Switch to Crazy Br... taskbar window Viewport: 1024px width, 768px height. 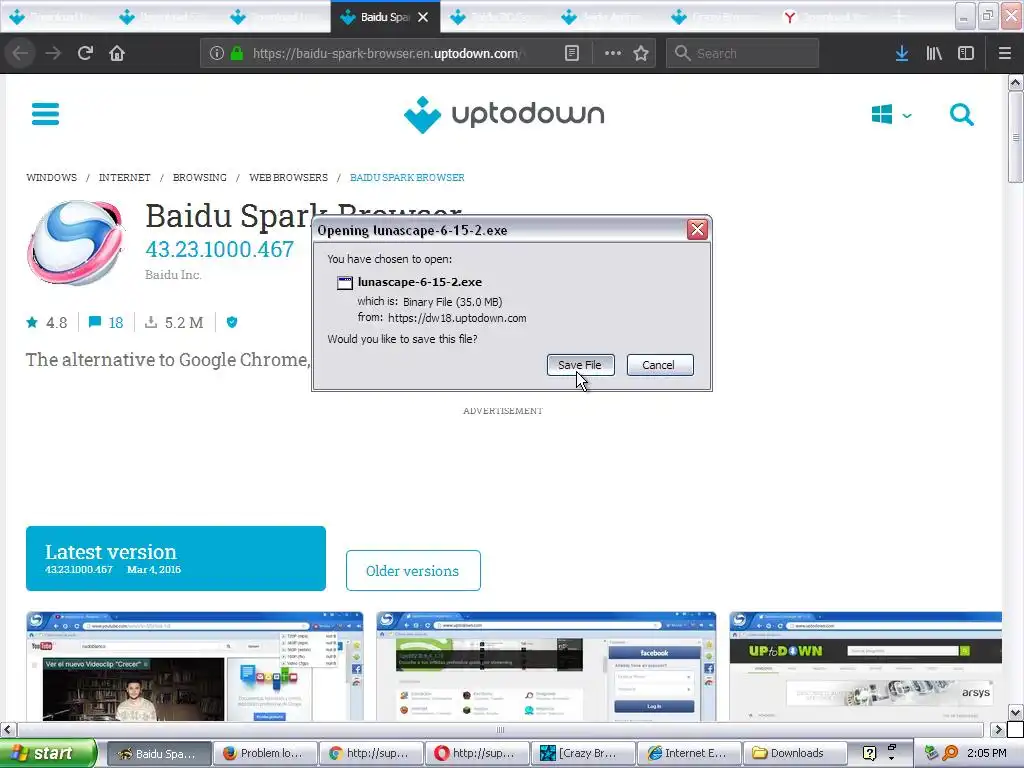[583, 753]
